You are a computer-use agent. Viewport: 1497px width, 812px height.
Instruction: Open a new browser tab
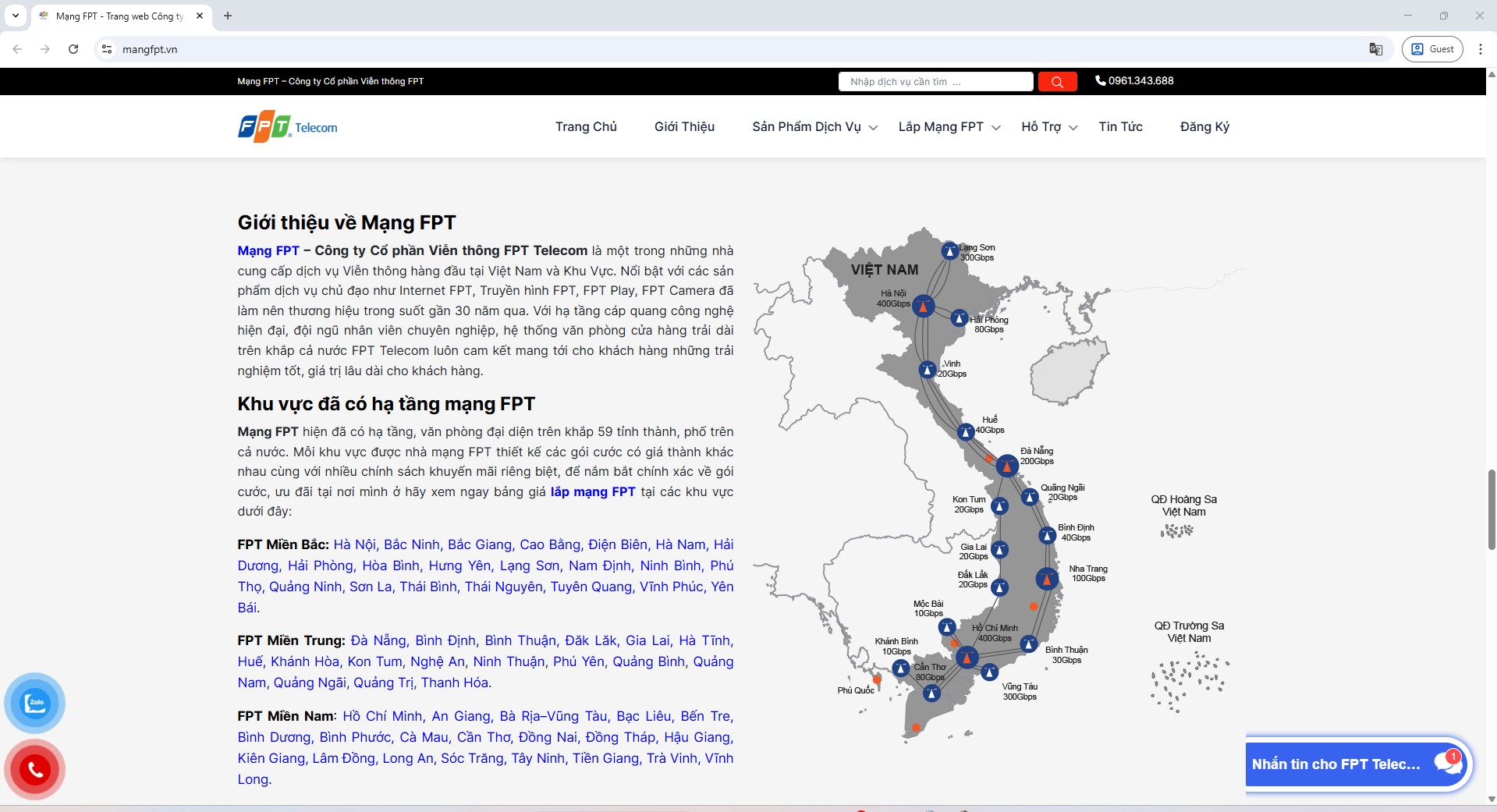pos(228,16)
